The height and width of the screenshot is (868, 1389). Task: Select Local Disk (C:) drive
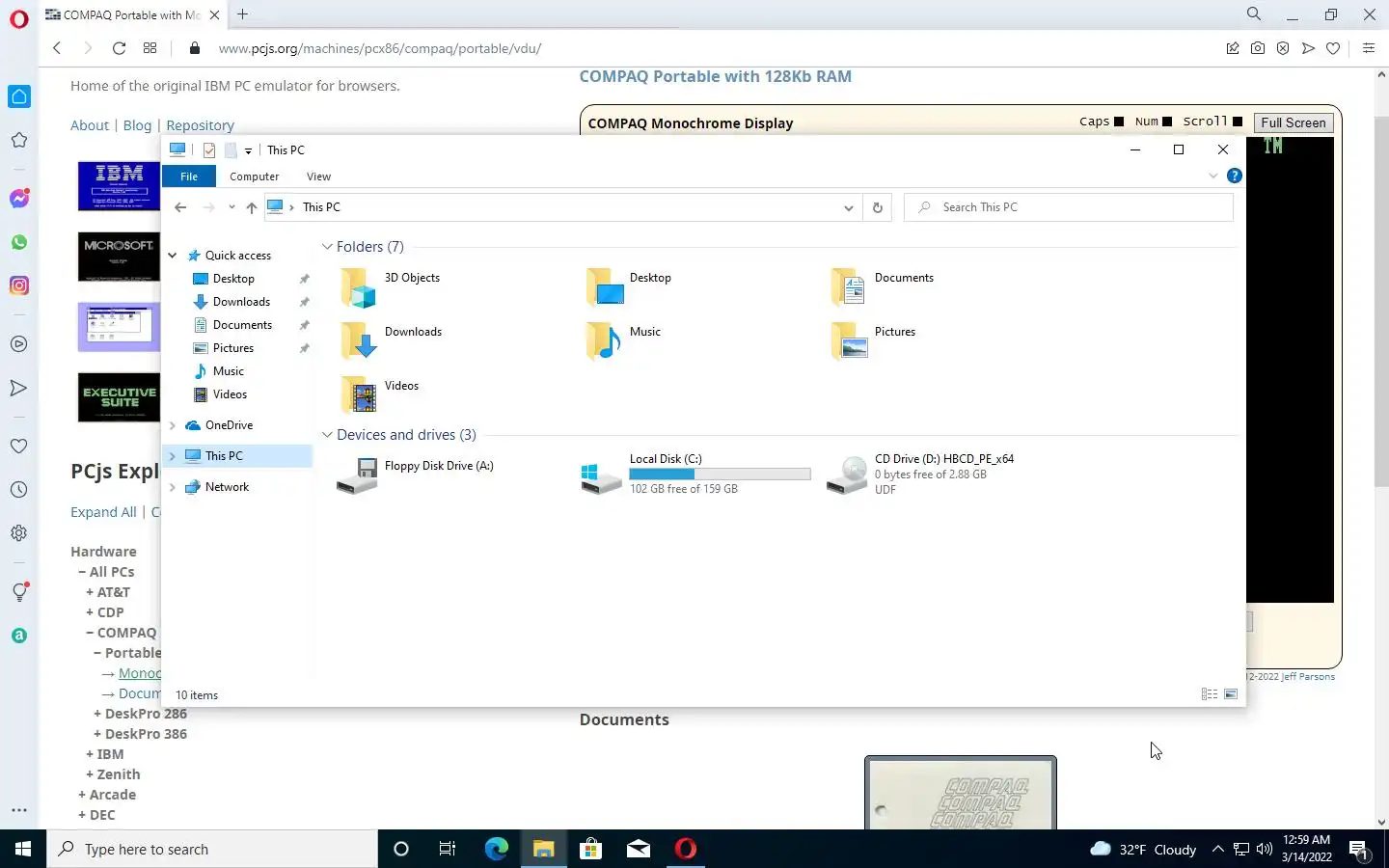pyautogui.click(x=696, y=474)
